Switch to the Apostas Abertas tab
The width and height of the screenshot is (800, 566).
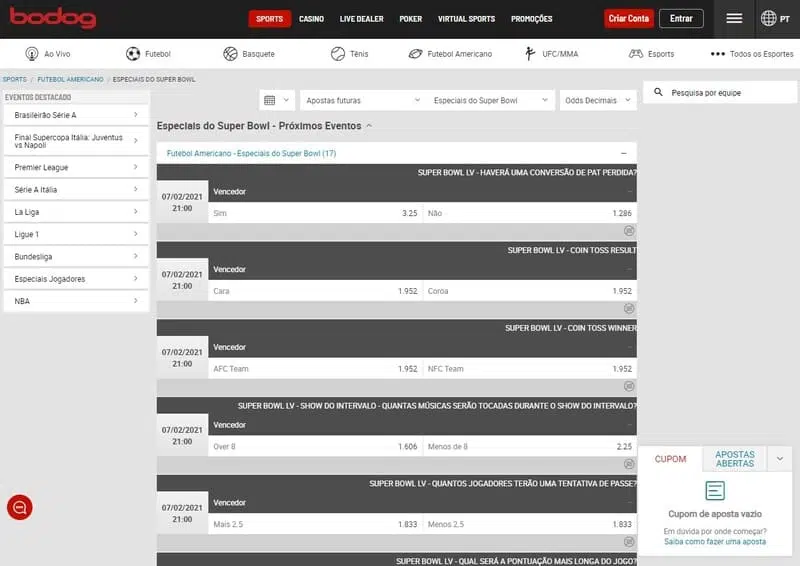(735, 459)
